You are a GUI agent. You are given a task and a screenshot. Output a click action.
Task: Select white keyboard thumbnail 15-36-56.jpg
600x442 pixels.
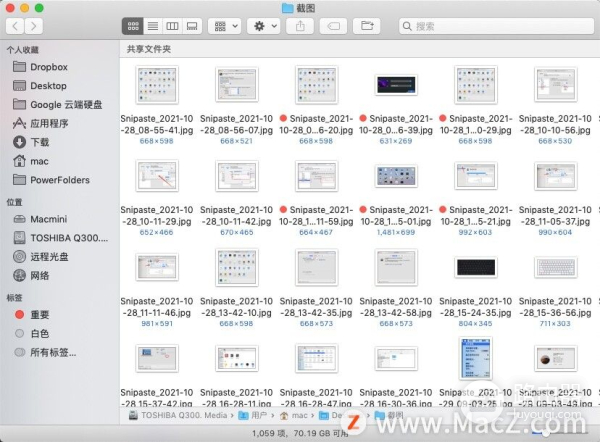pyautogui.click(x=556, y=267)
